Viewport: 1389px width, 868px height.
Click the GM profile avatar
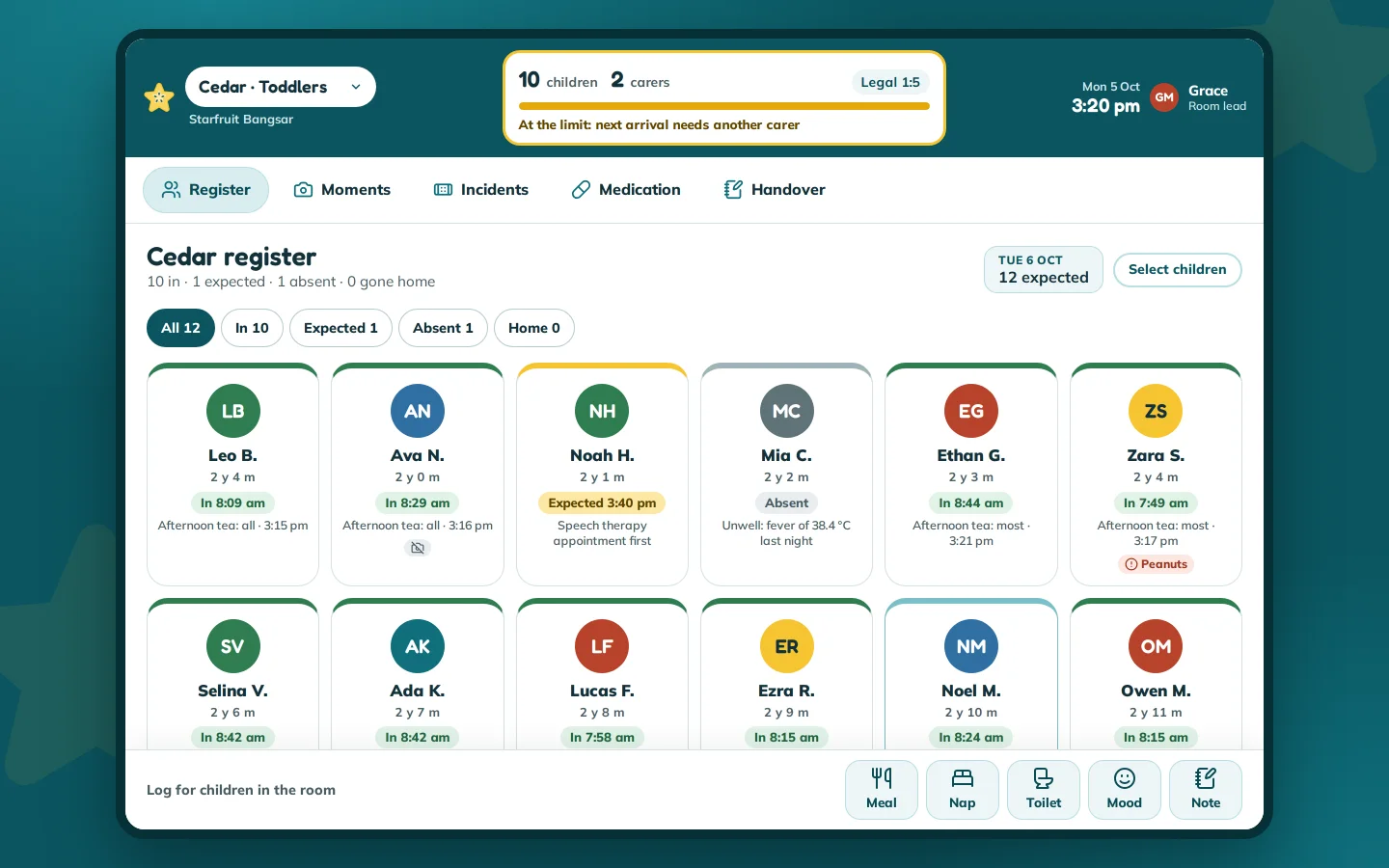pyautogui.click(x=1164, y=97)
